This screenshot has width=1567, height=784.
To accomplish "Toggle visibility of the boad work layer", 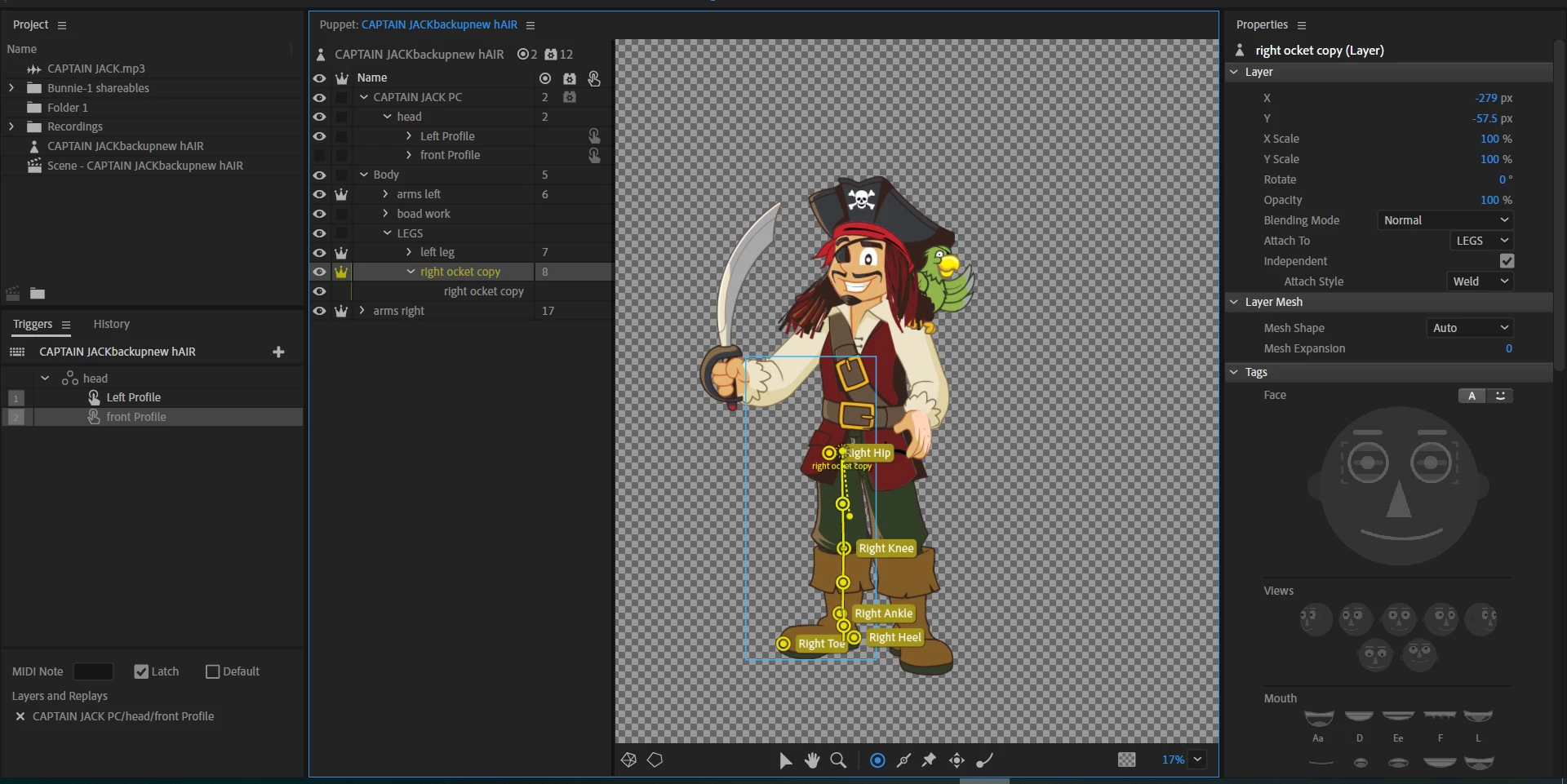I will 319,214.
